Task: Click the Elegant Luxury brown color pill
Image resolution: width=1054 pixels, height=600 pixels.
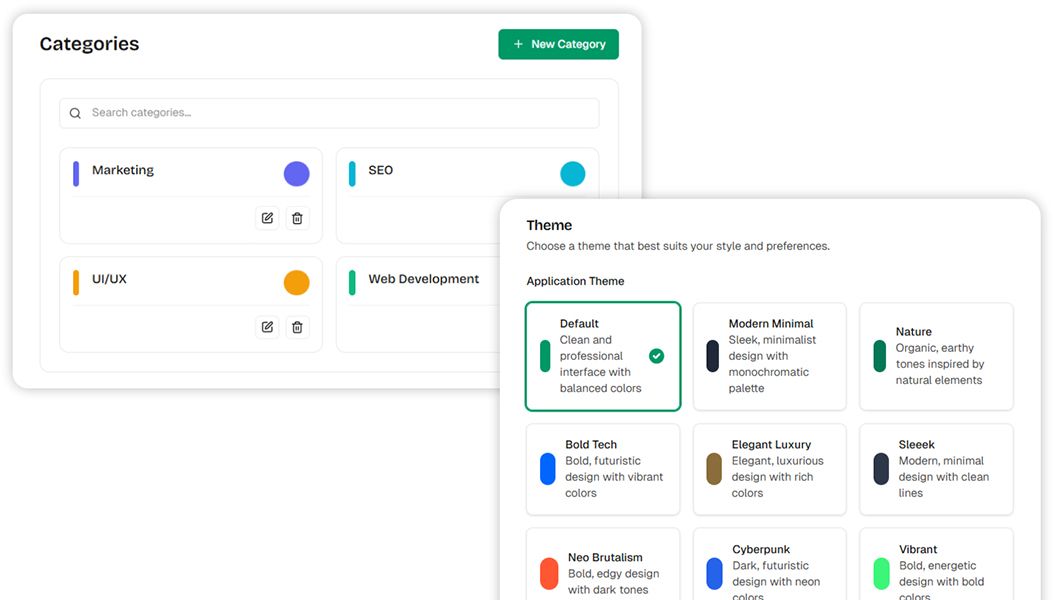Action: tap(714, 469)
